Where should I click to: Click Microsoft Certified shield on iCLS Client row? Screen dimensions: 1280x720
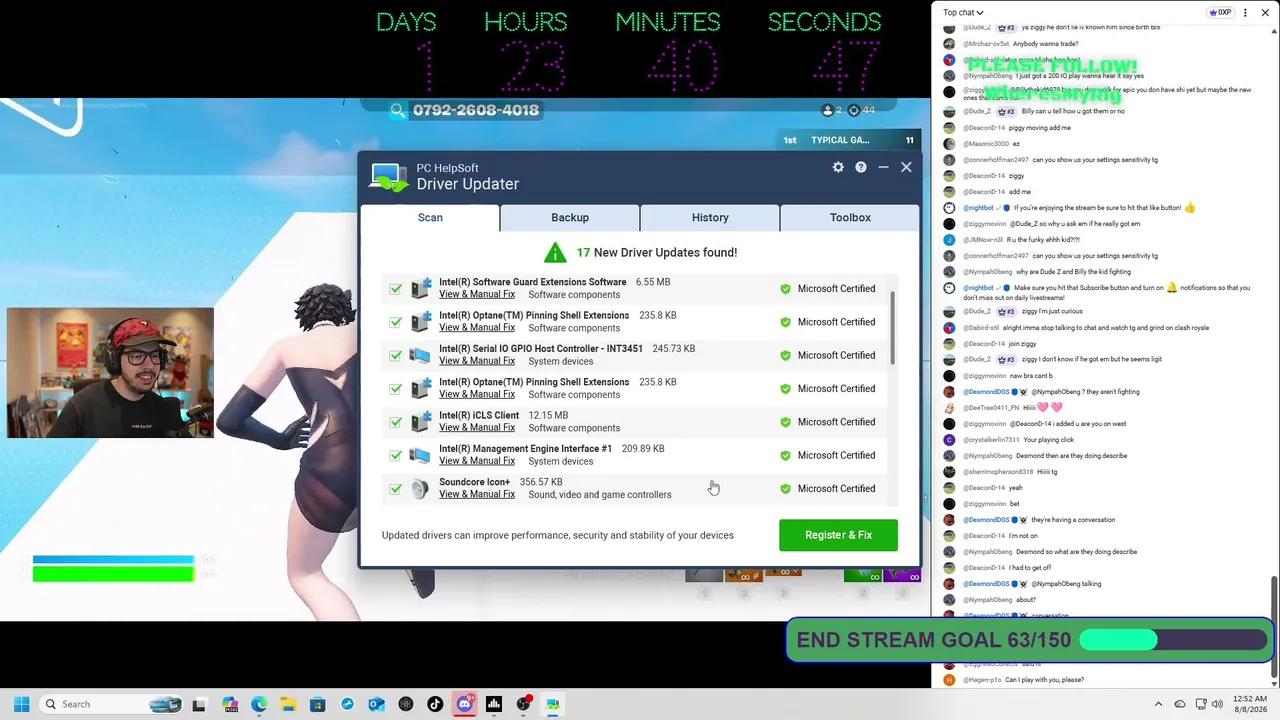(x=785, y=422)
